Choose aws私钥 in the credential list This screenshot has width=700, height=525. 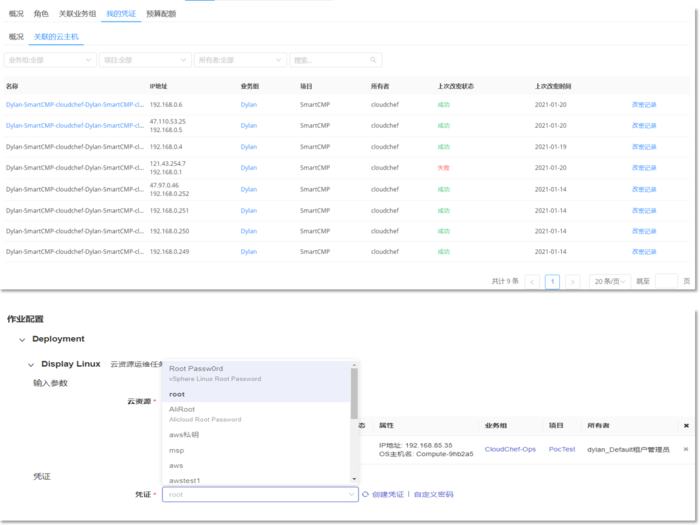(257, 434)
